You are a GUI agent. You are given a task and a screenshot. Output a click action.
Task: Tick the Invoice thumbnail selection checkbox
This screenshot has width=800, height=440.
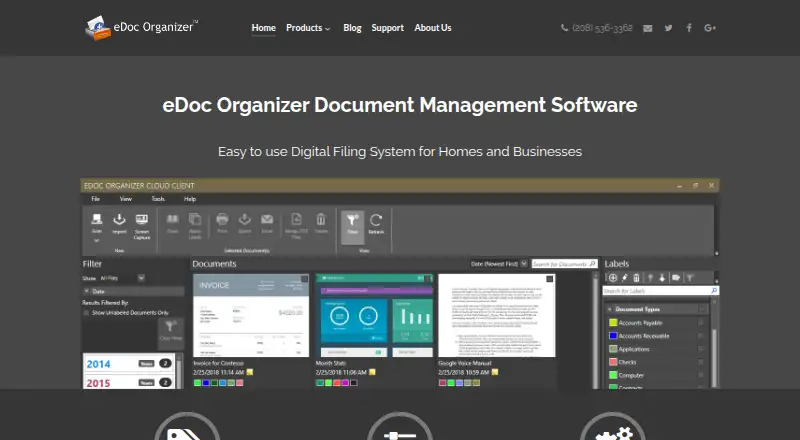(305, 279)
